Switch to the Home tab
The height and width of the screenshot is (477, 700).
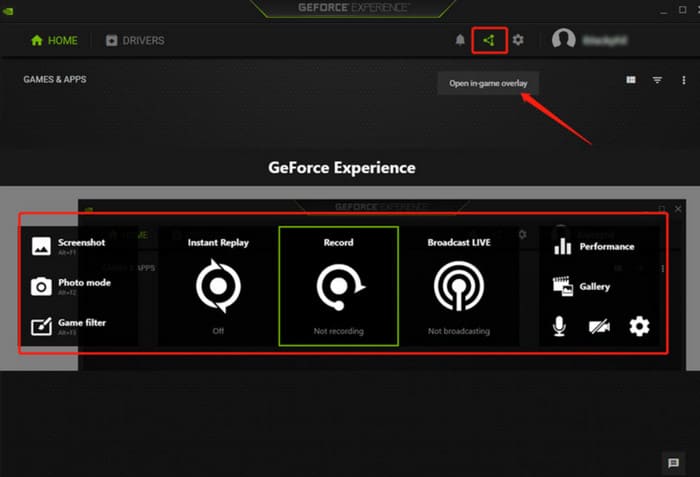pyautogui.click(x=53, y=41)
